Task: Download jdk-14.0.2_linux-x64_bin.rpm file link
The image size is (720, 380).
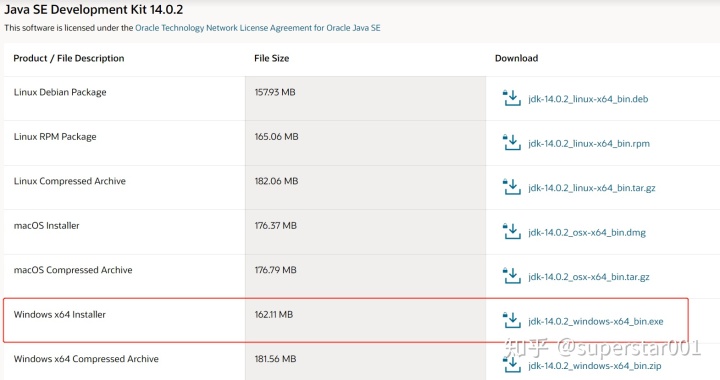Action: click(x=589, y=144)
